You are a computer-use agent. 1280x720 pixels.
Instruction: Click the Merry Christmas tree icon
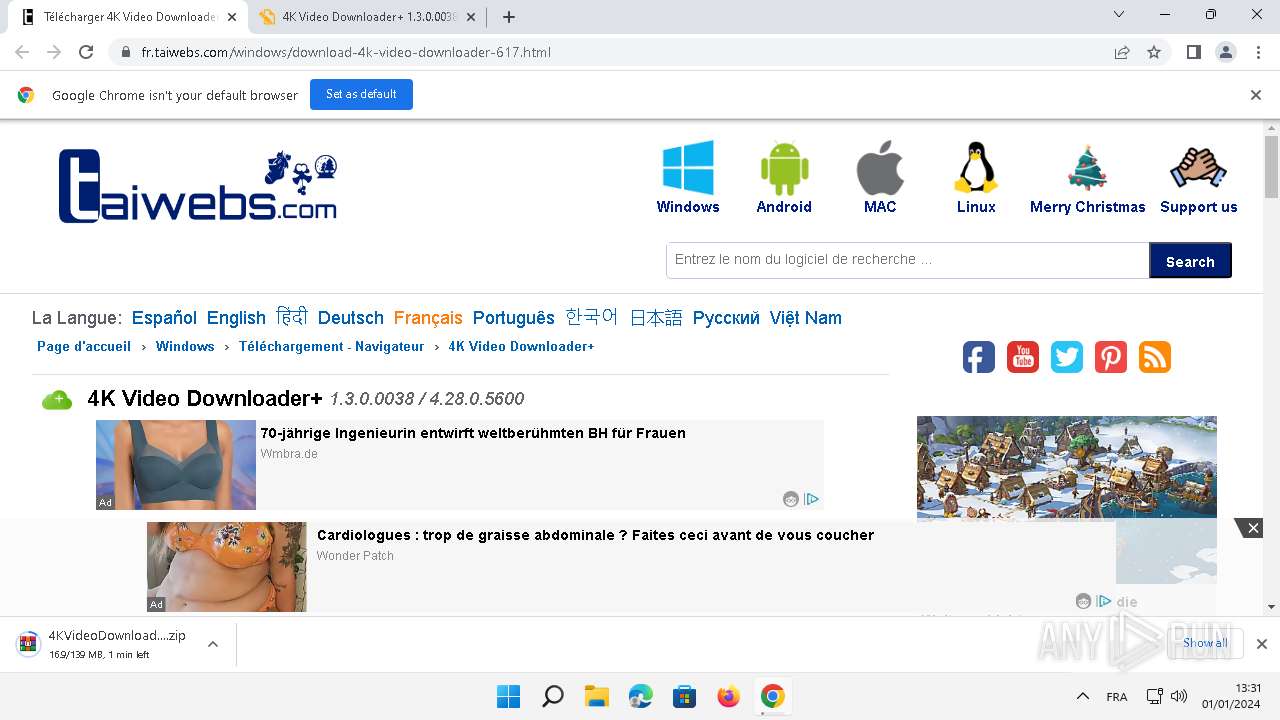1087,168
